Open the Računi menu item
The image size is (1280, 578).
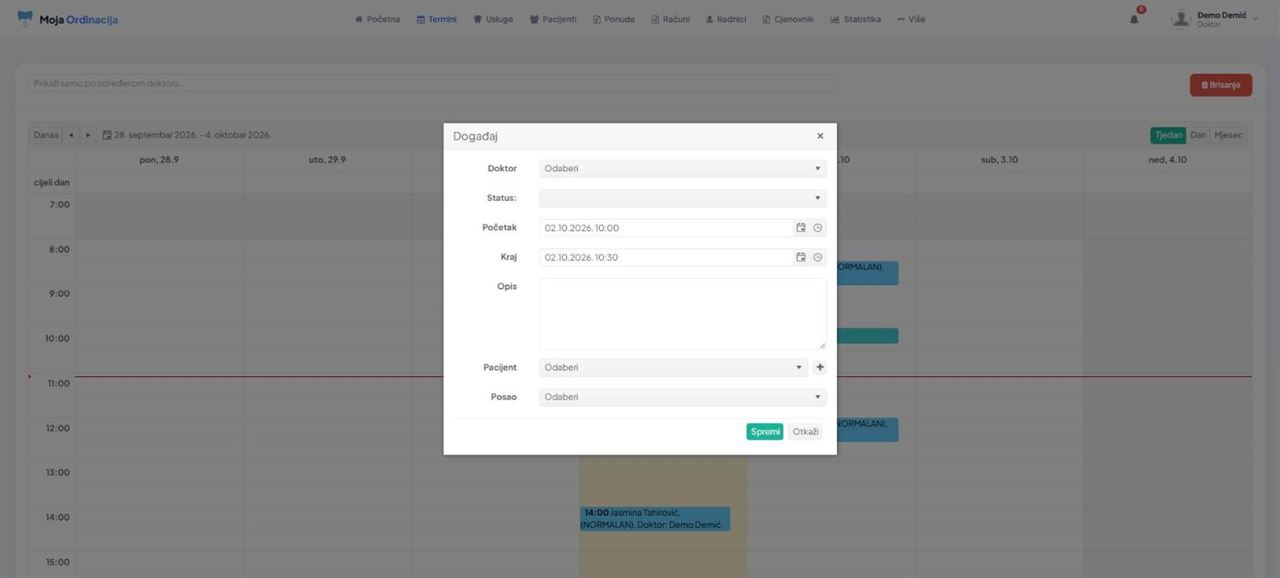tap(670, 19)
